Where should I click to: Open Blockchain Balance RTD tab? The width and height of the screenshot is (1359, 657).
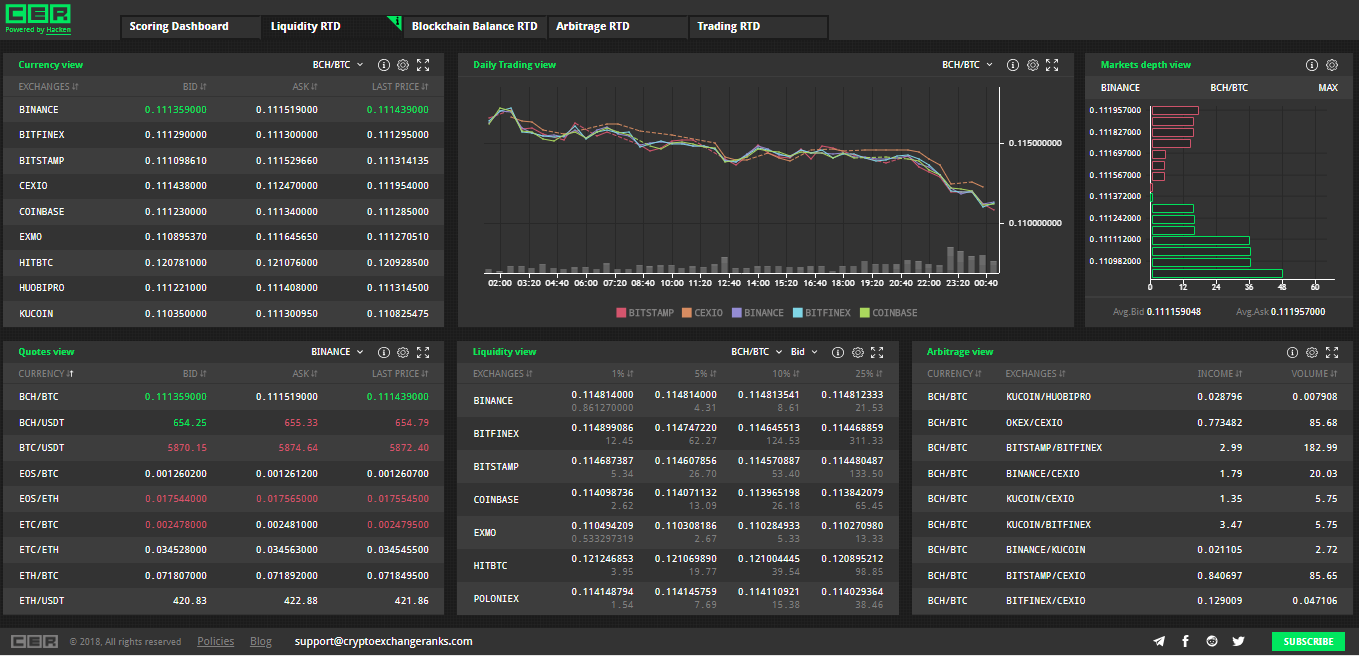pos(475,27)
